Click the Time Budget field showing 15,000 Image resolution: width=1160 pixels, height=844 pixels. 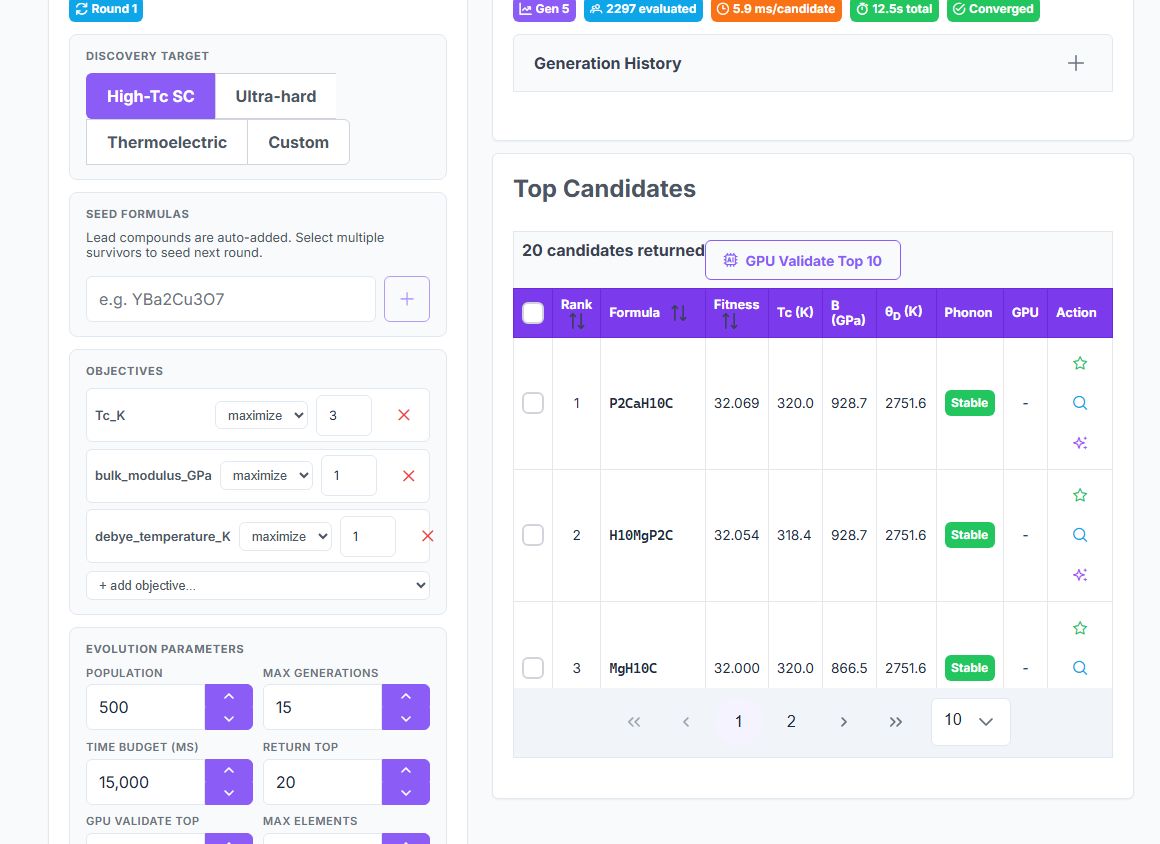[146, 782]
